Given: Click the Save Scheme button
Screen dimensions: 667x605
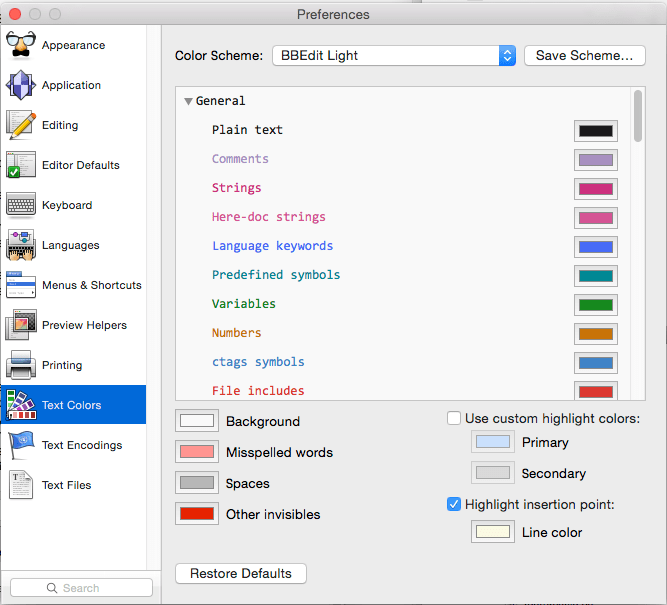Looking at the screenshot, I should point(584,56).
